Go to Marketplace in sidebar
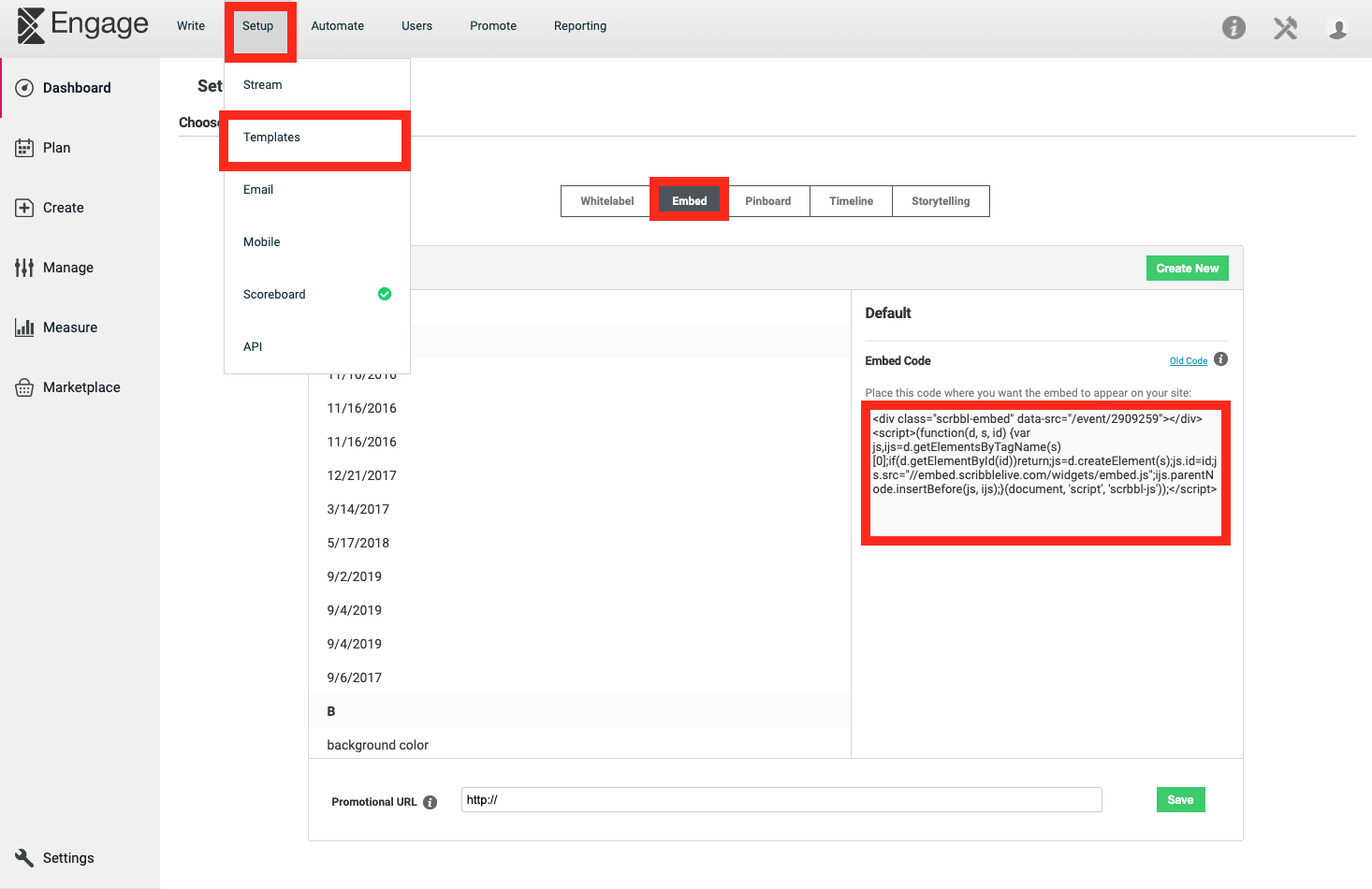1372x889 pixels. pos(80,387)
